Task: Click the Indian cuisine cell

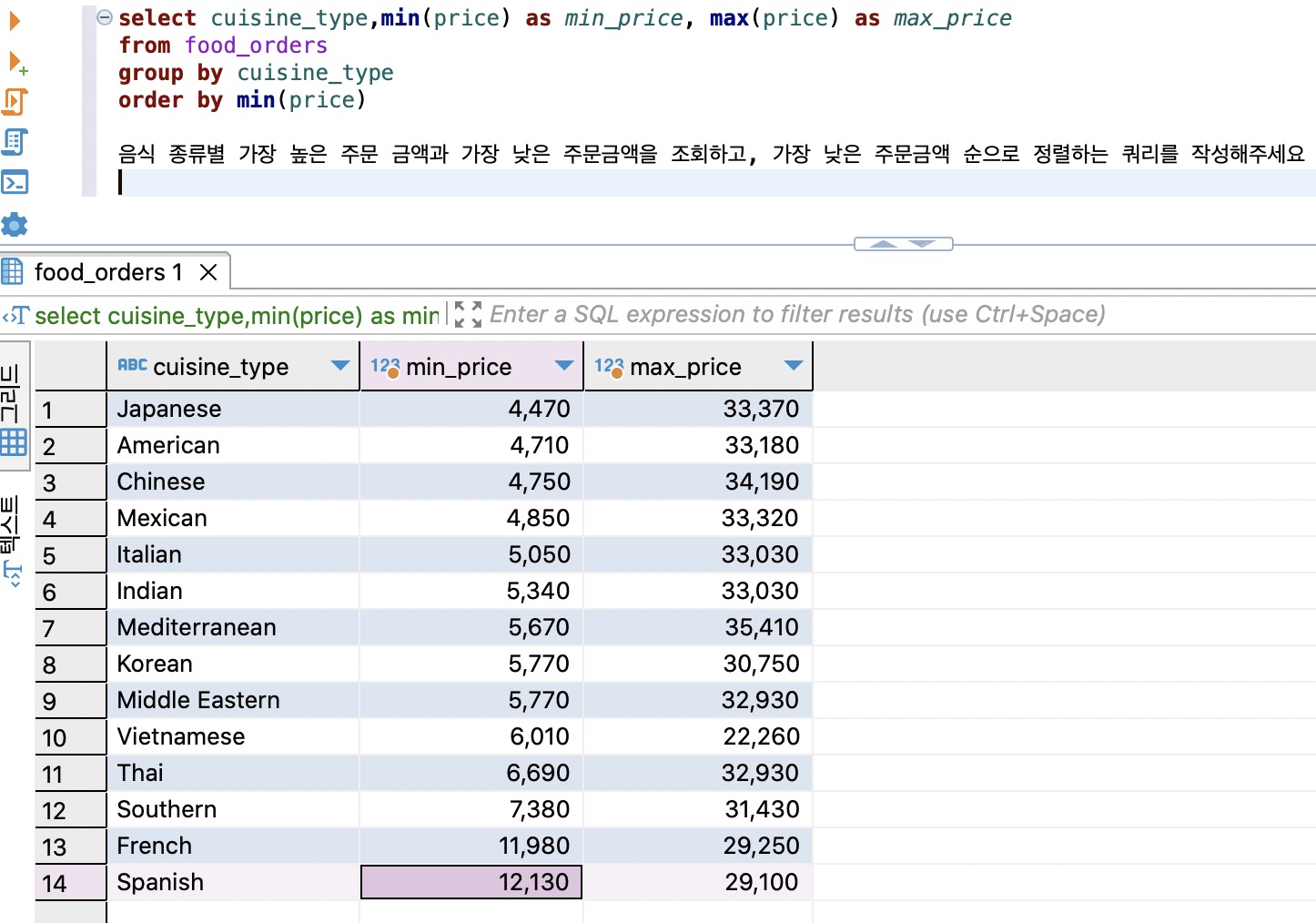Action: pos(233,591)
